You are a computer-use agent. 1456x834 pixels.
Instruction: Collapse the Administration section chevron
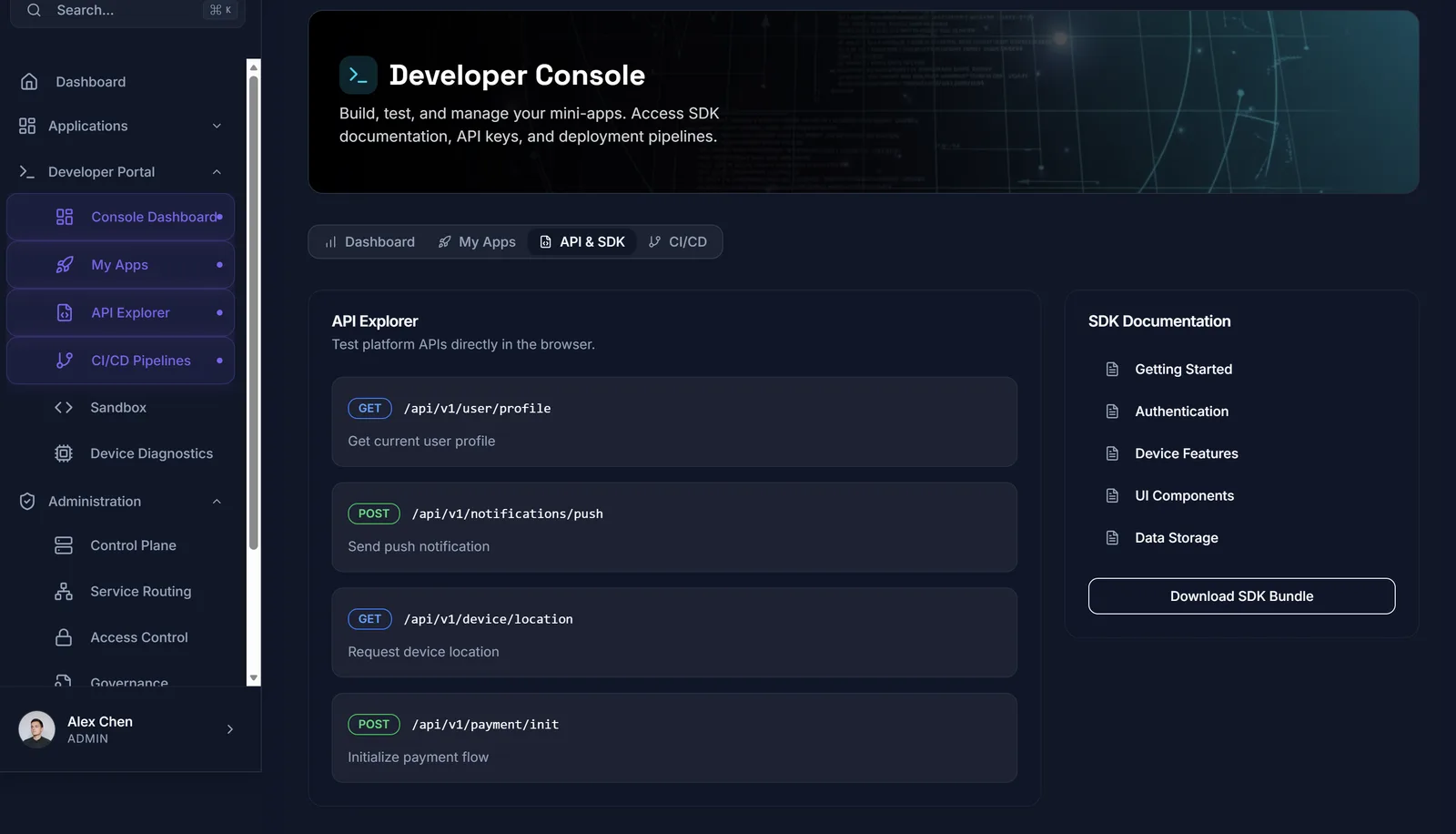tap(217, 502)
